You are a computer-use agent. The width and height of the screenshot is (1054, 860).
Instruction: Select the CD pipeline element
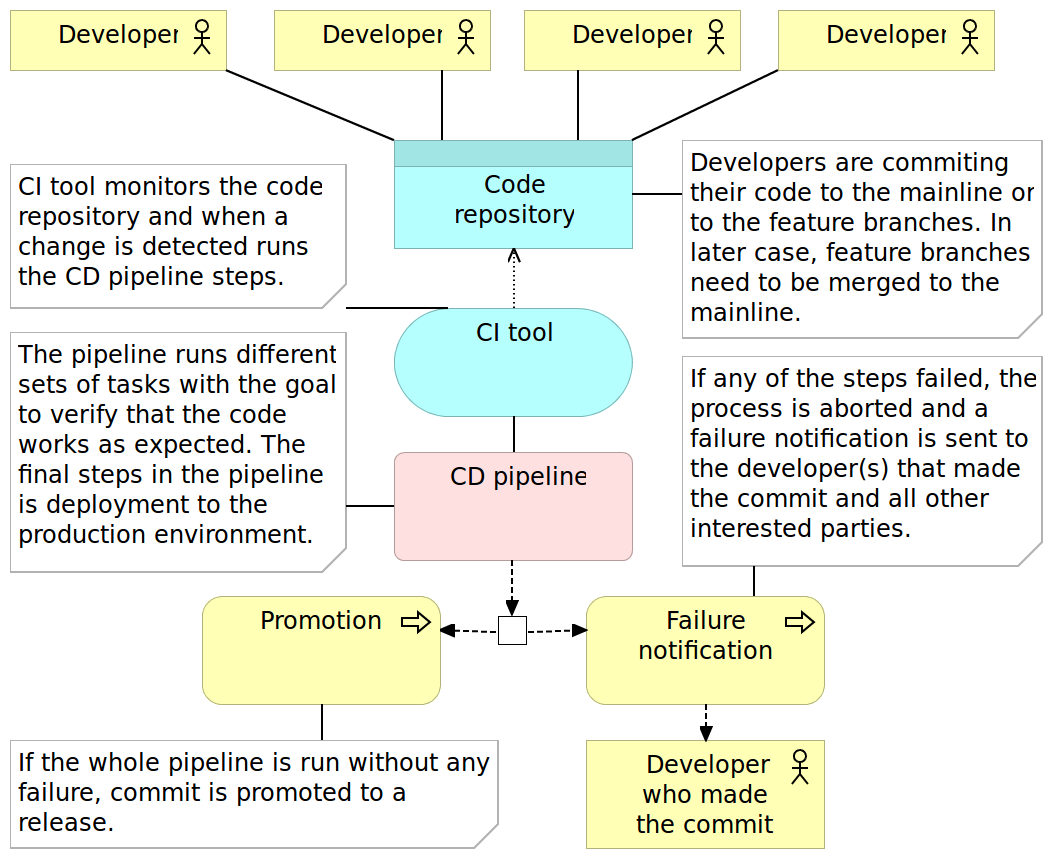(x=513, y=505)
